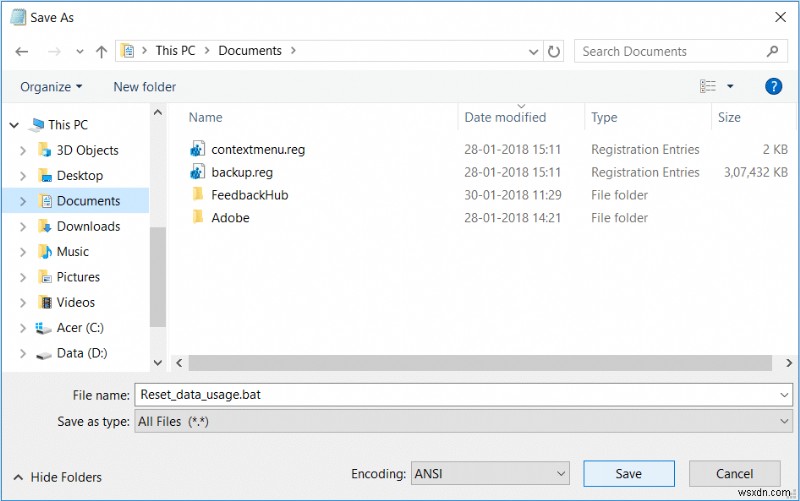The width and height of the screenshot is (800, 501).
Task: Open chevron after Documents in address bar
Action: [293, 51]
